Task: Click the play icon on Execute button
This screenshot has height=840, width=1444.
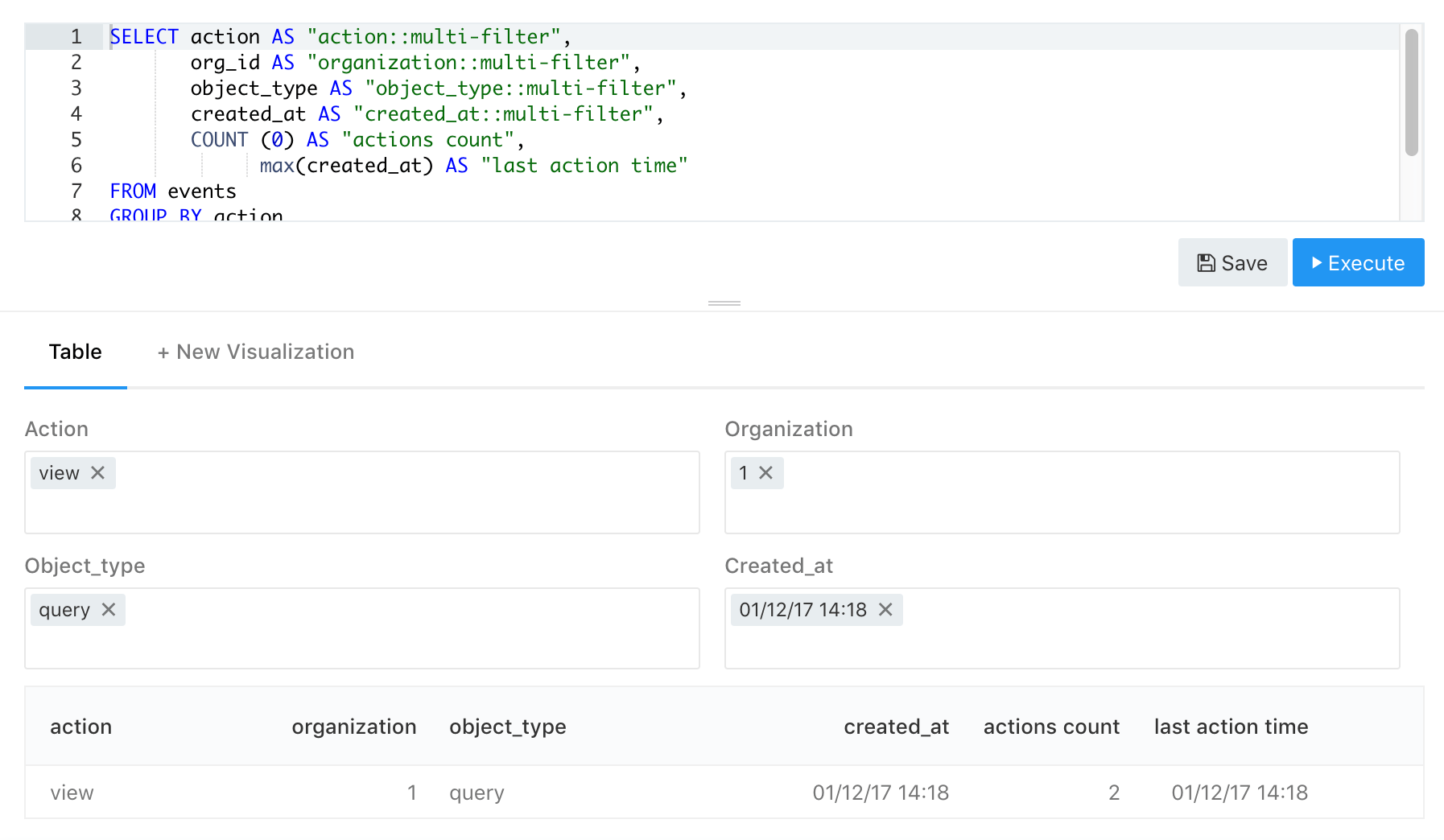Action: point(1317,262)
